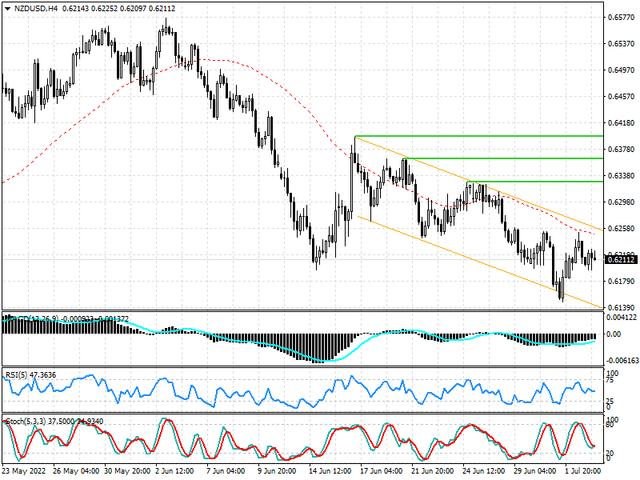Select the lowest green horizontal line

(540, 182)
